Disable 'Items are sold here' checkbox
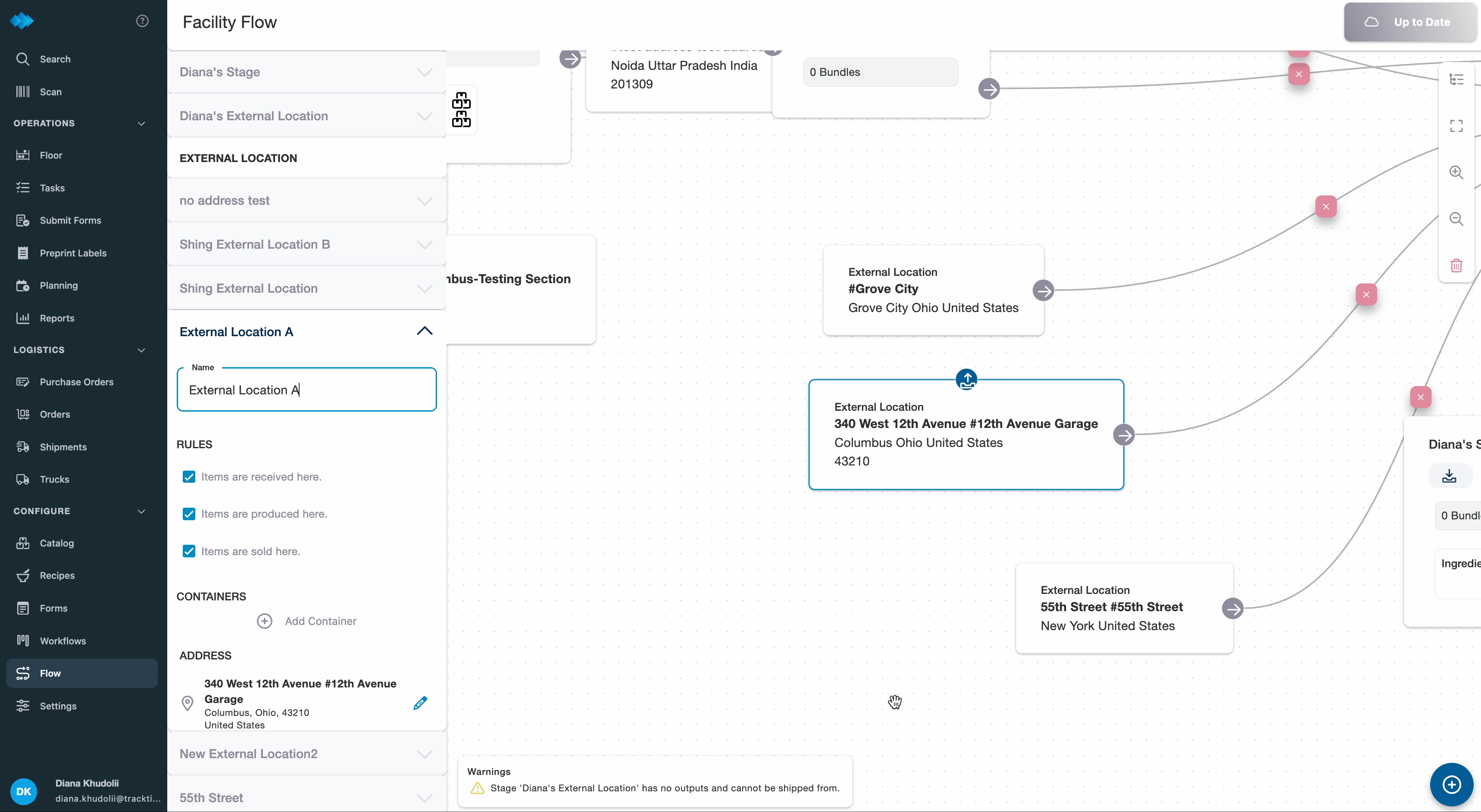This screenshot has width=1481, height=812. tap(189, 552)
